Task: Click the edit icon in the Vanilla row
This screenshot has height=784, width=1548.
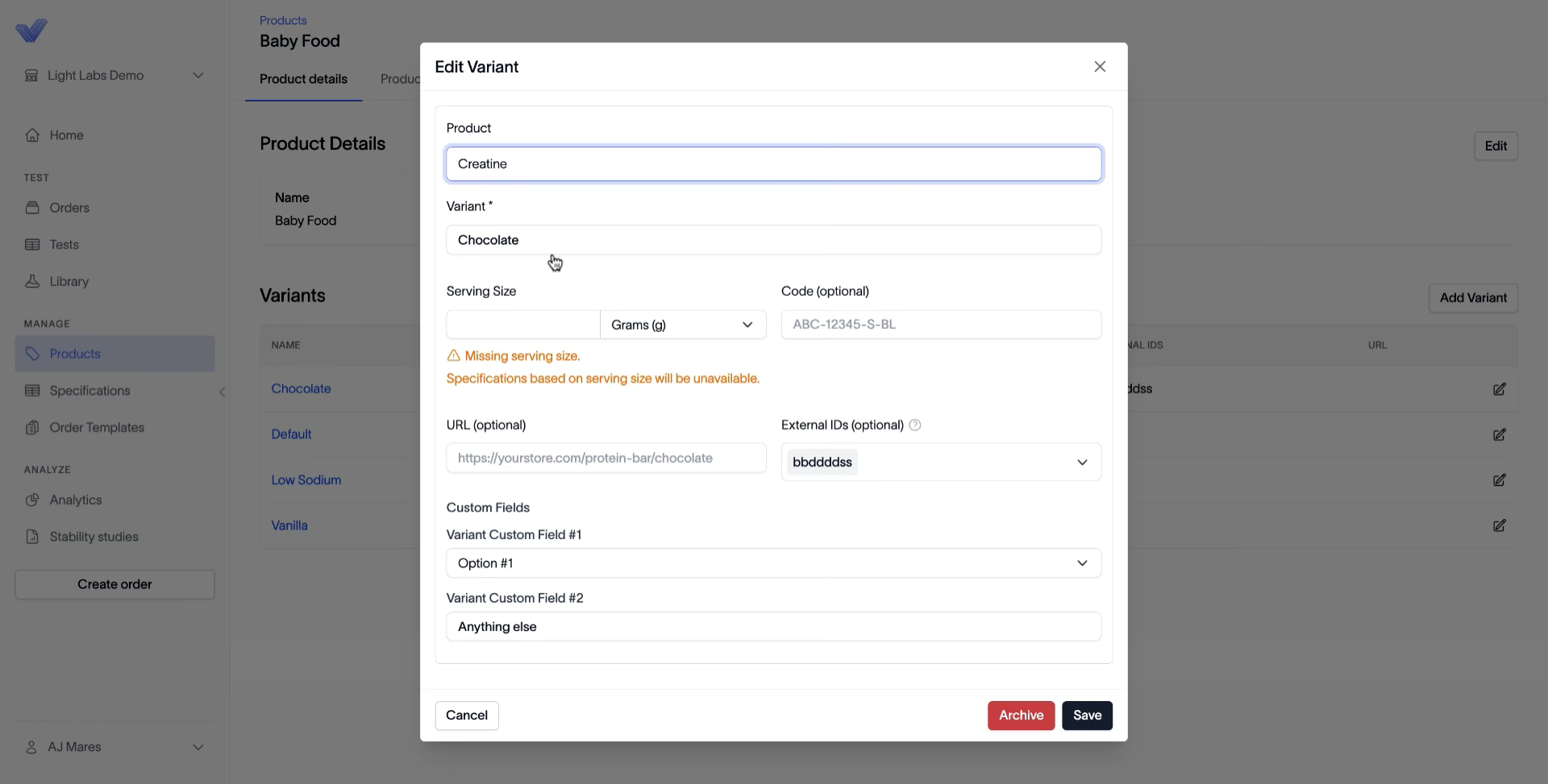Action: 1499,525
